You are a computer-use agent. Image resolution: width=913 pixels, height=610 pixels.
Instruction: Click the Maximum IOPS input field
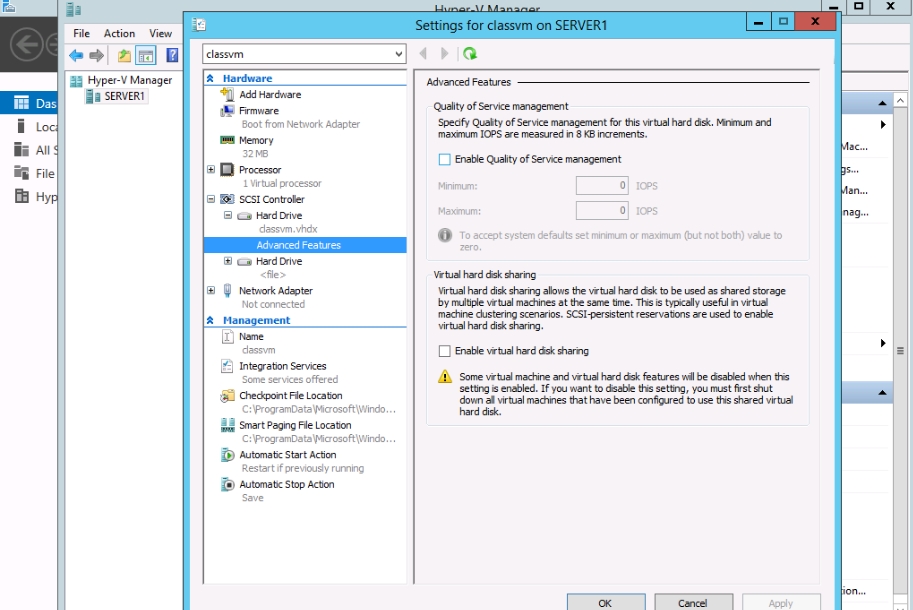[601, 211]
